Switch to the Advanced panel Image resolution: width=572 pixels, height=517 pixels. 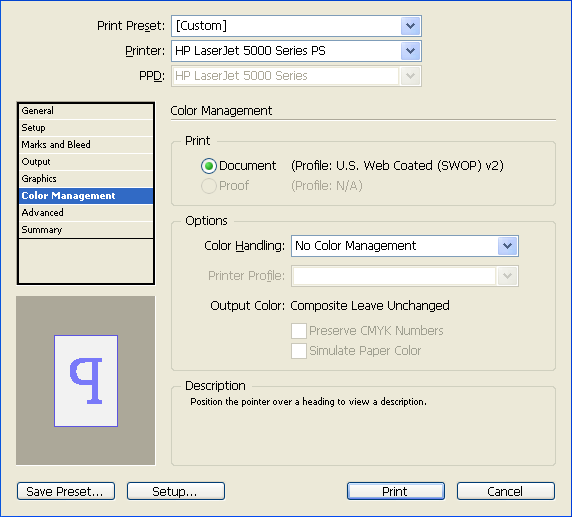click(86, 213)
